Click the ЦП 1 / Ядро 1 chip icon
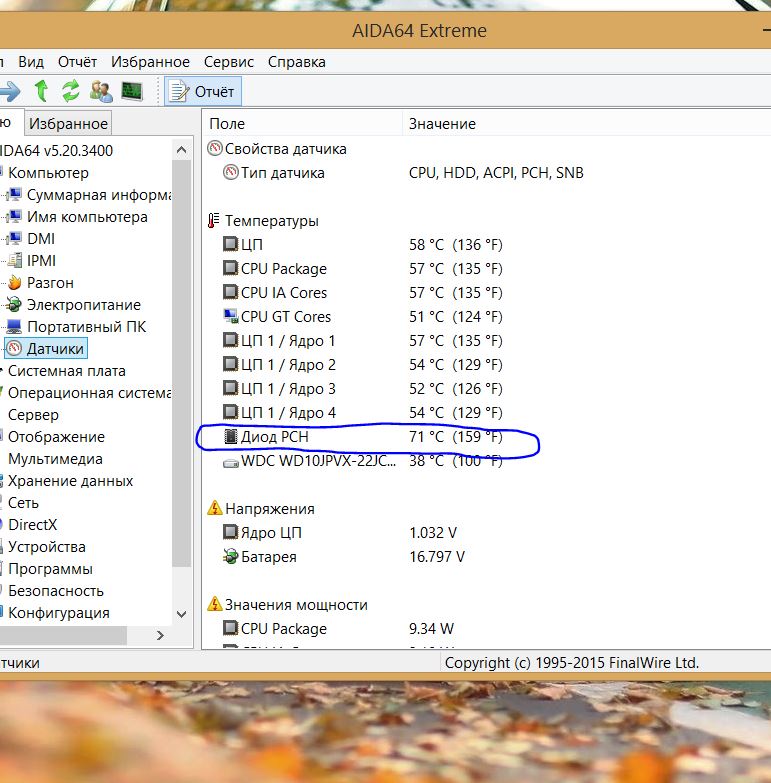 point(230,340)
